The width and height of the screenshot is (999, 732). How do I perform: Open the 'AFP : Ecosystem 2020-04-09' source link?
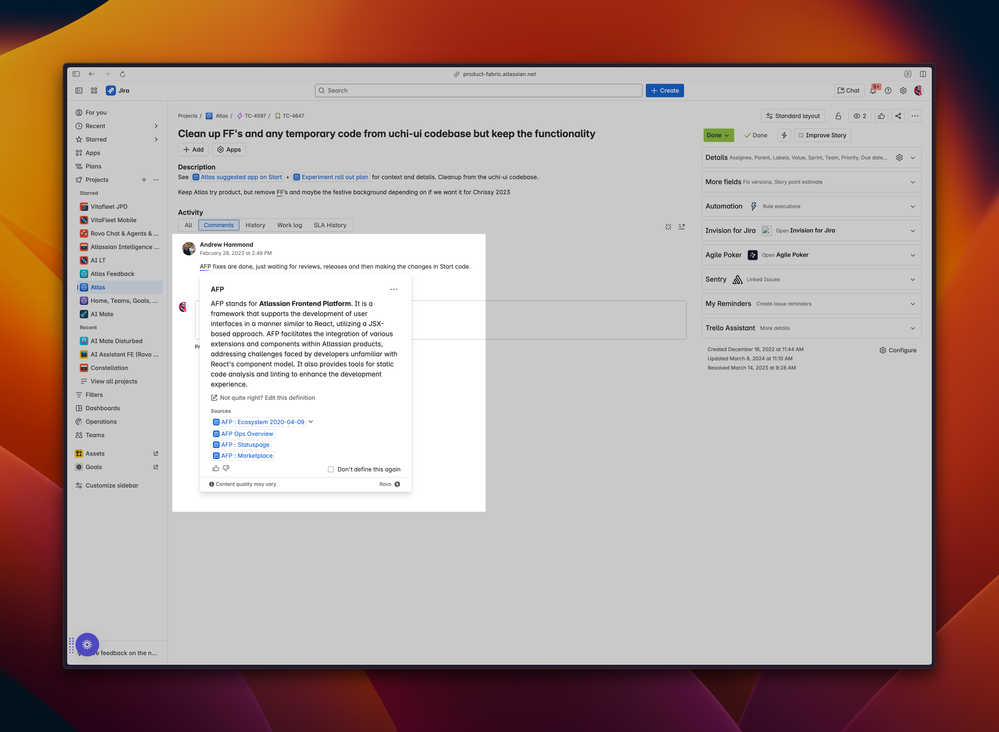(259, 422)
